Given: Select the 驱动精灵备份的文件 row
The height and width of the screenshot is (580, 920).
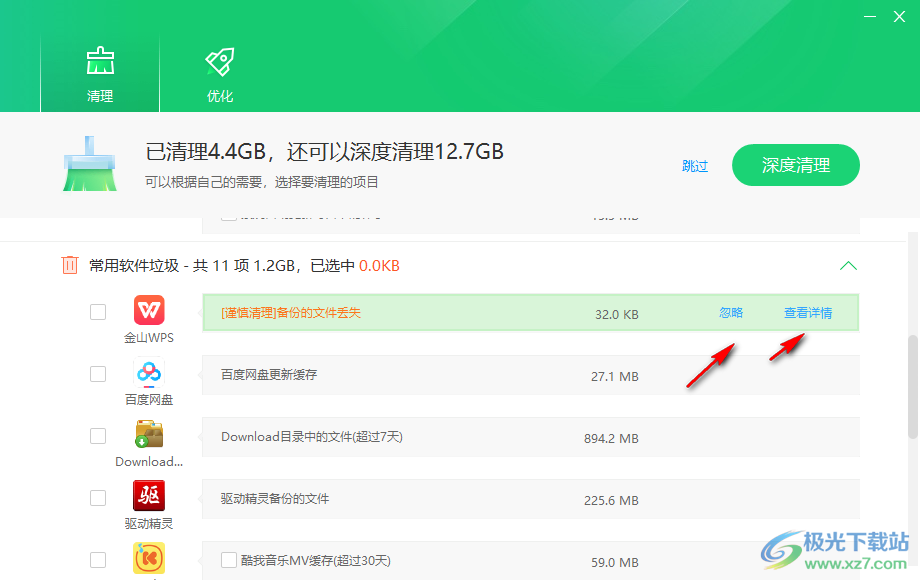Looking at the screenshot, I should [x=530, y=499].
